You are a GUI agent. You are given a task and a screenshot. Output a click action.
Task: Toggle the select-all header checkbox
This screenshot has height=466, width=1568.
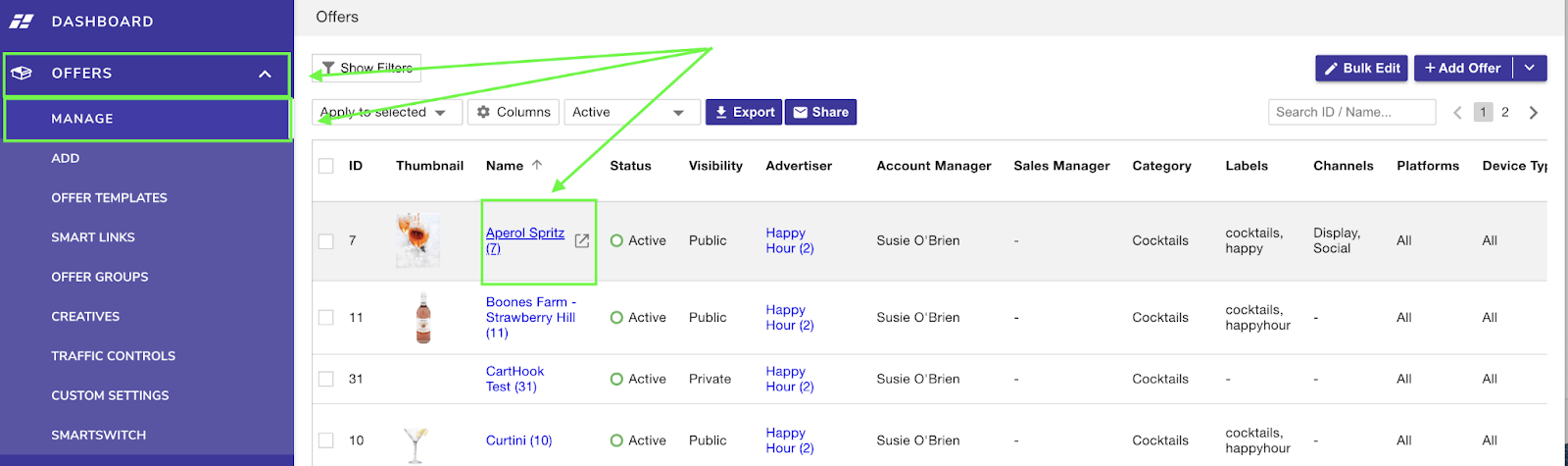[x=326, y=166]
